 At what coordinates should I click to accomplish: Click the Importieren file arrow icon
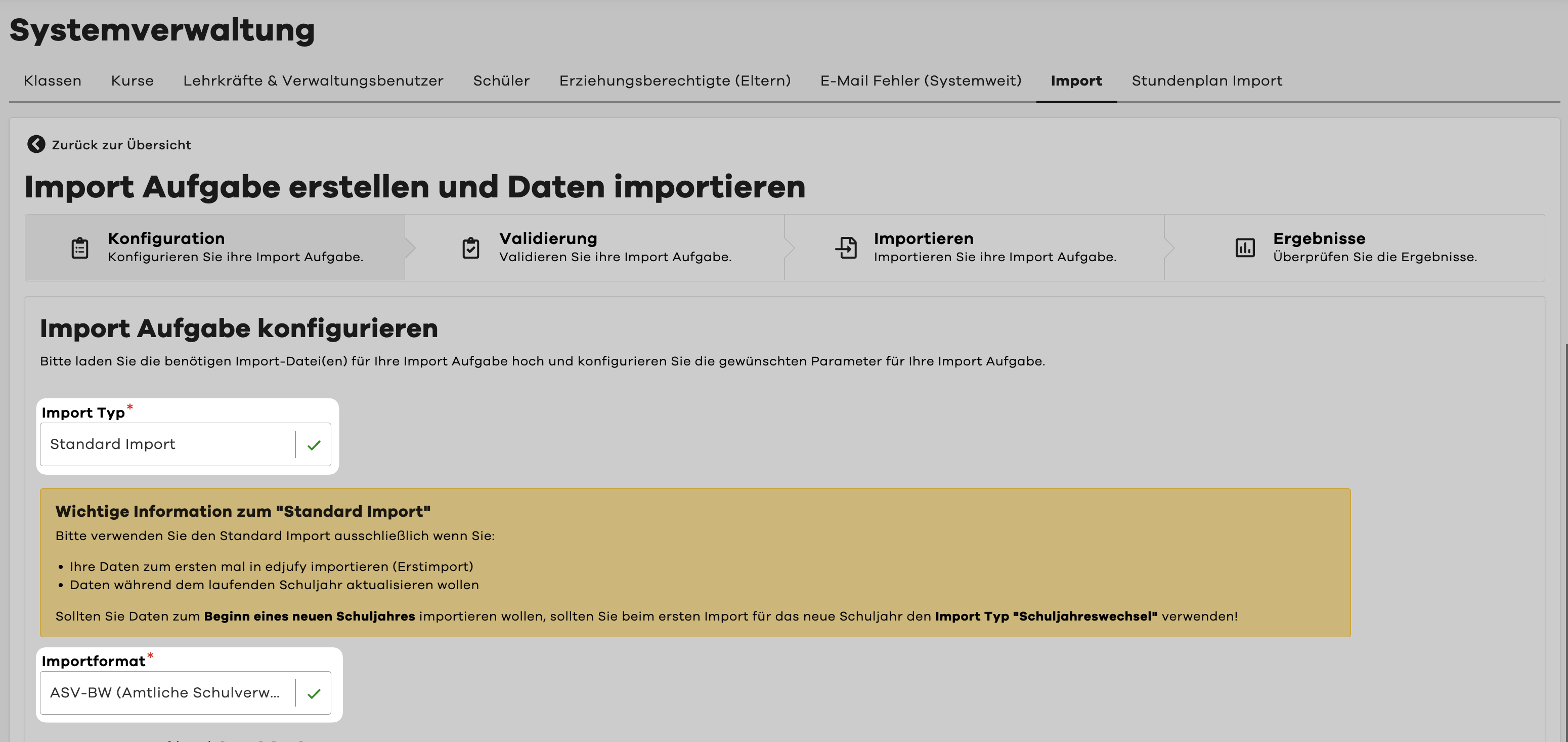846,248
